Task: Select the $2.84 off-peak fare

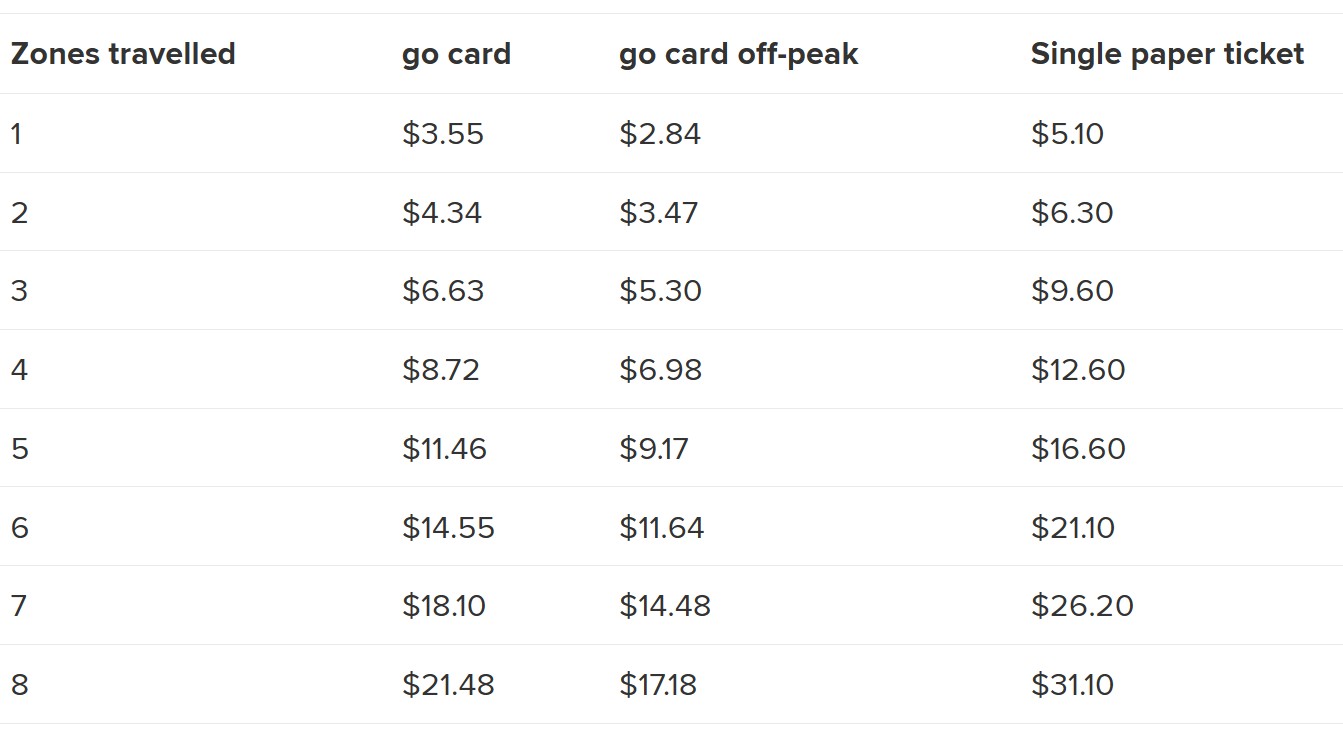Action: [660, 134]
